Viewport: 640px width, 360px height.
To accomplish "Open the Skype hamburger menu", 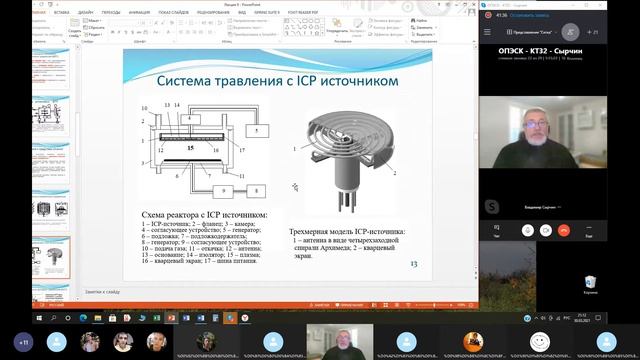I will coord(487,32).
